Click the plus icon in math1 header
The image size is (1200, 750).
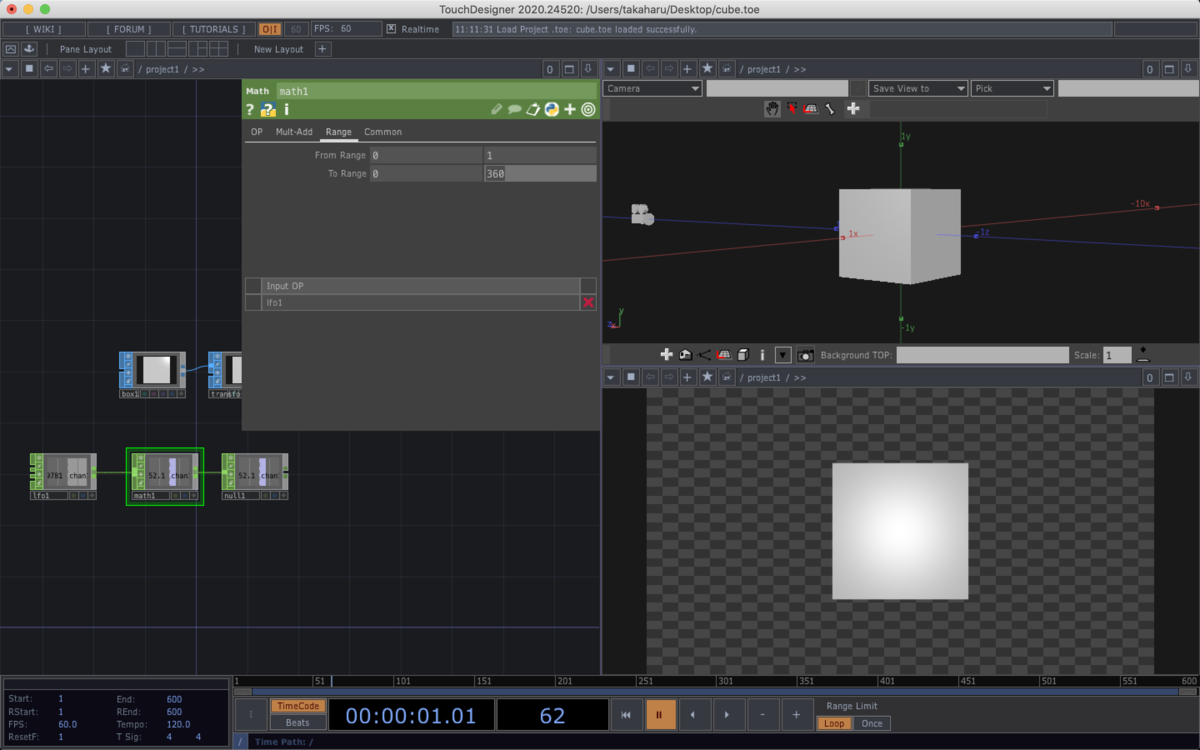click(x=570, y=110)
